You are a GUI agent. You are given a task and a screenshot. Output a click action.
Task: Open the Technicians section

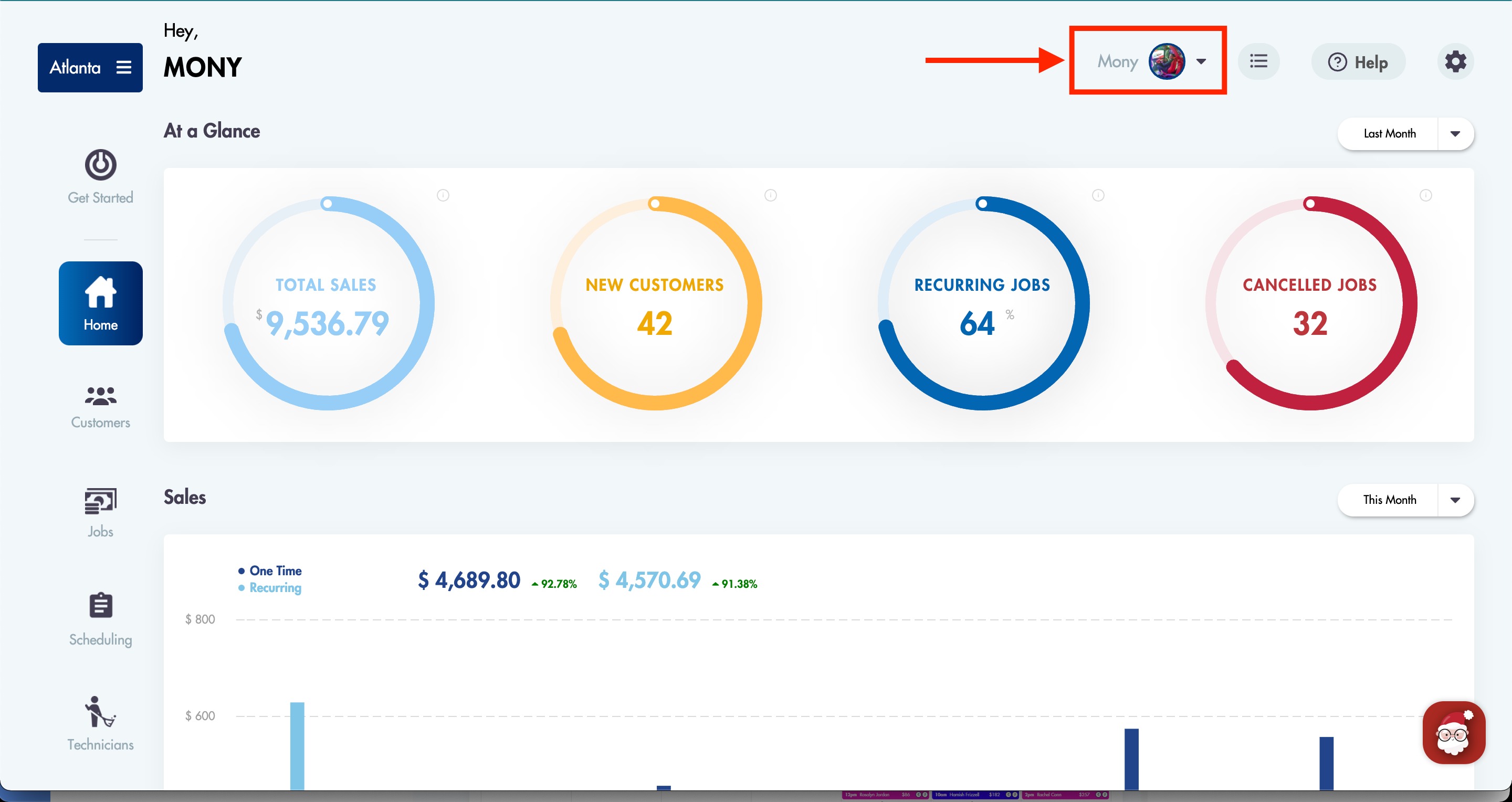coord(100,724)
